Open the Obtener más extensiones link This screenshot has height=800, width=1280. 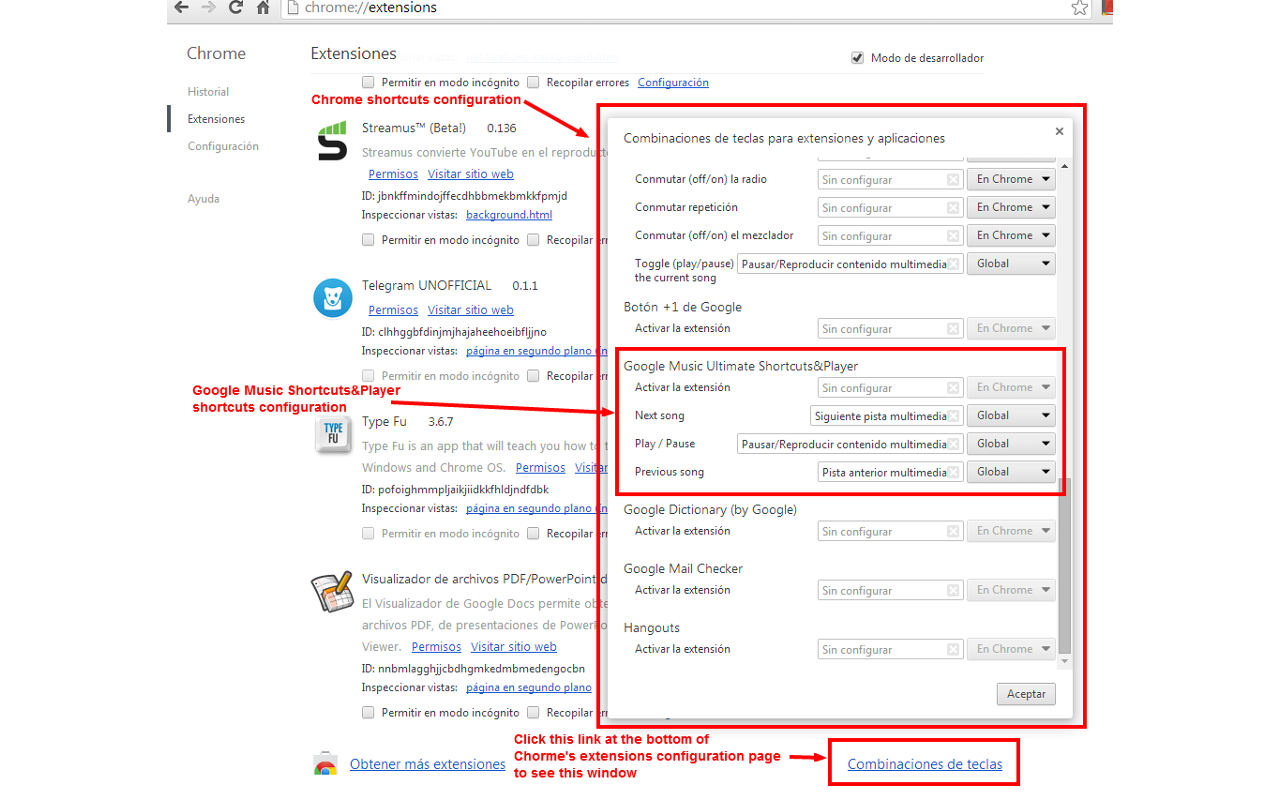[x=428, y=764]
